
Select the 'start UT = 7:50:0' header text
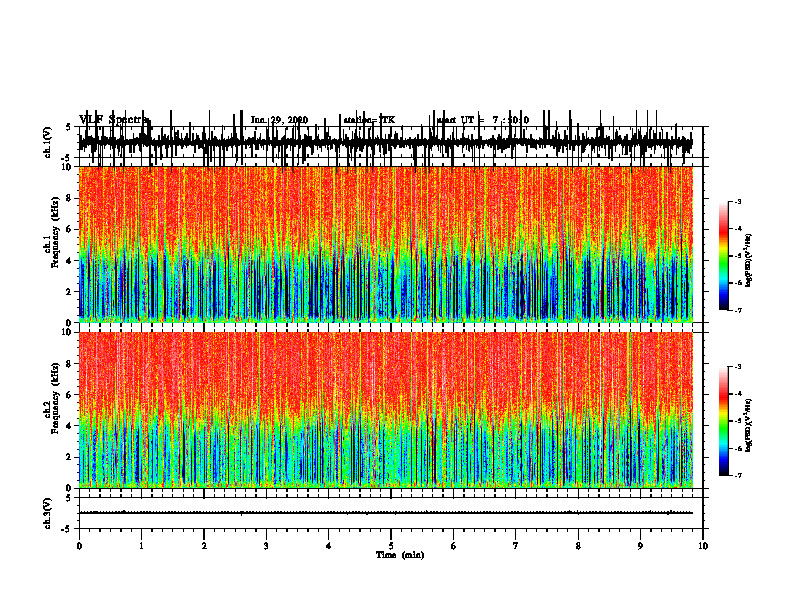(483, 120)
